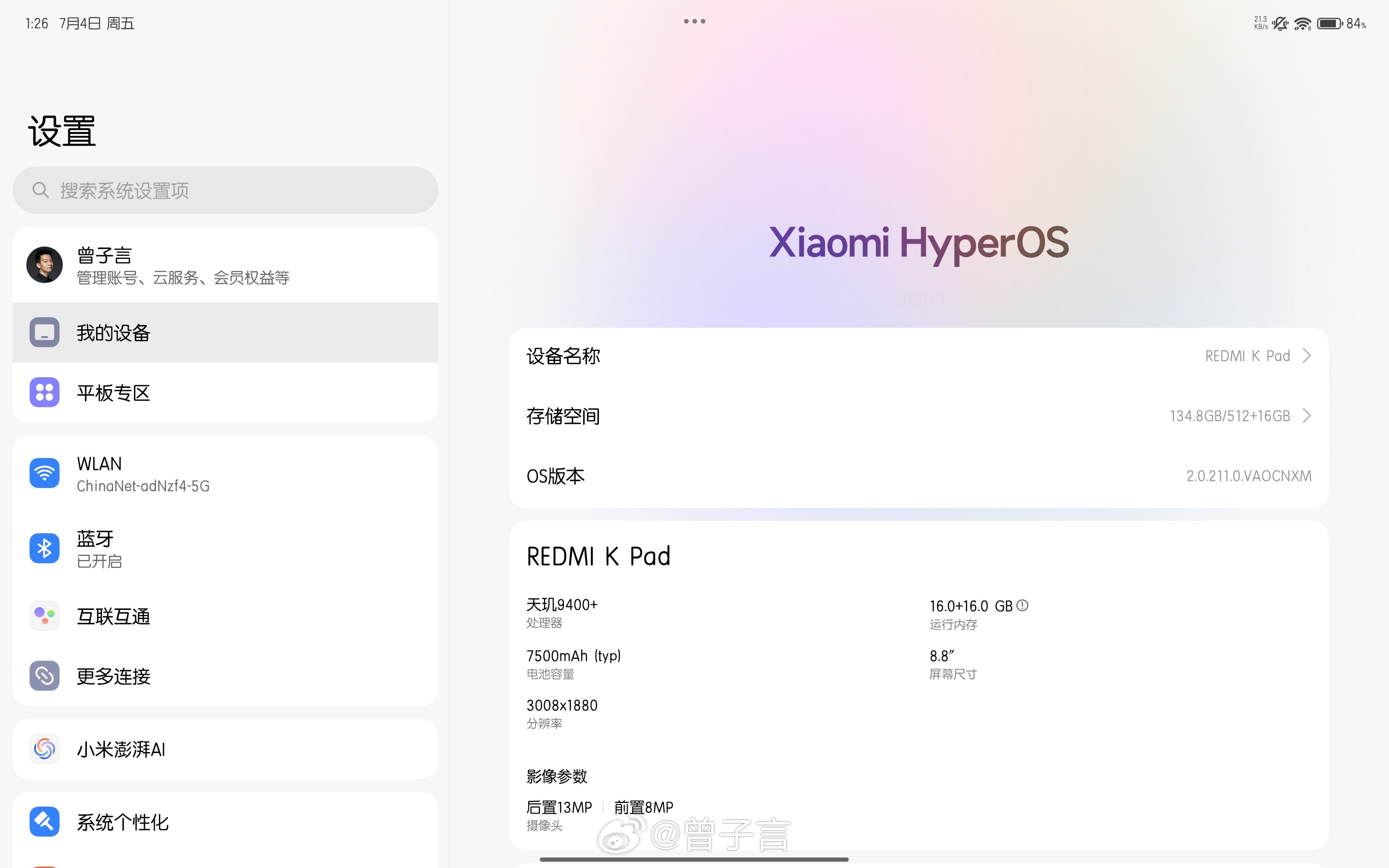The width and height of the screenshot is (1389, 868).
Task: Click the REDMI K Pad device name value
Action: tap(1247, 356)
